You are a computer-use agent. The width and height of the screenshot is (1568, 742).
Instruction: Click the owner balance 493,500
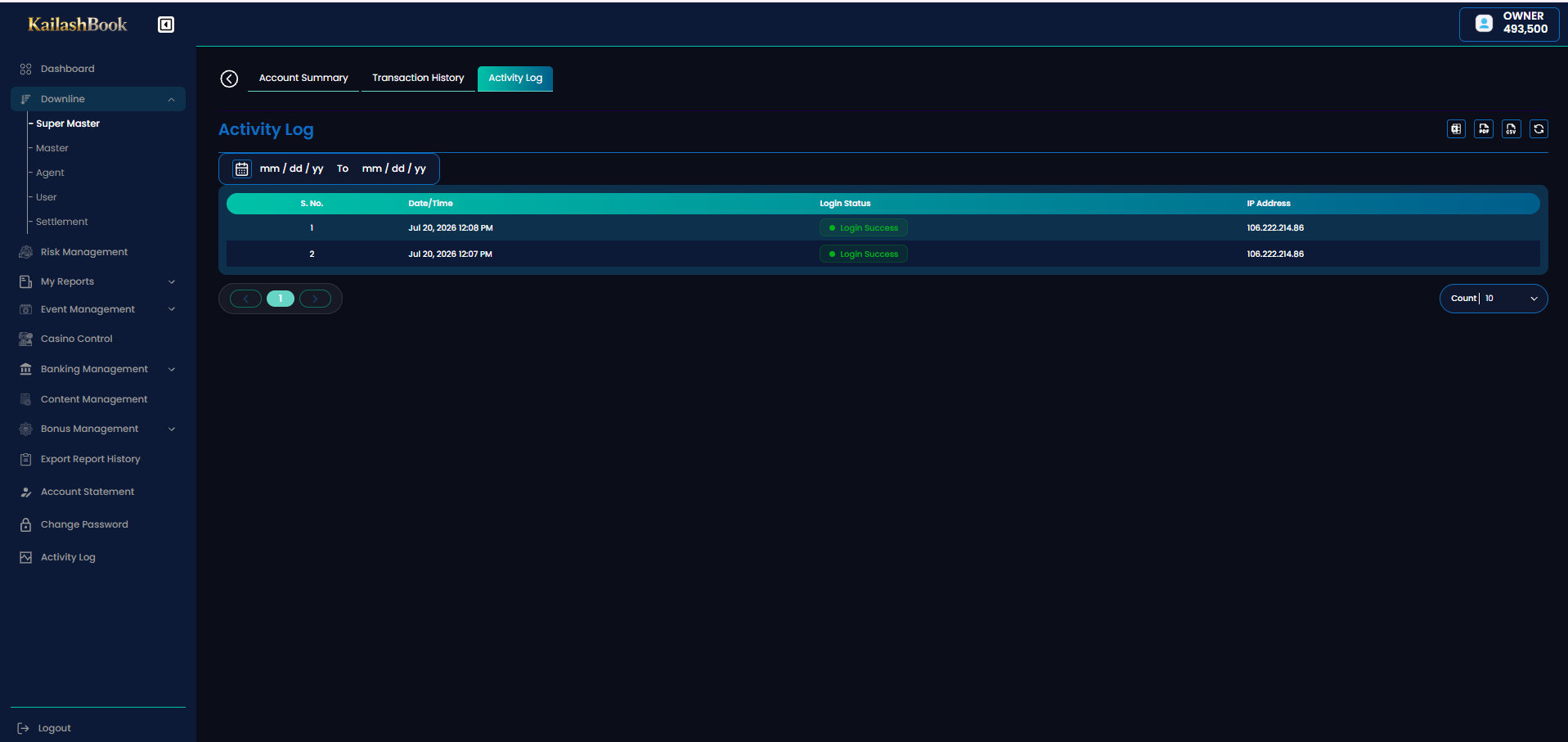[1525, 29]
